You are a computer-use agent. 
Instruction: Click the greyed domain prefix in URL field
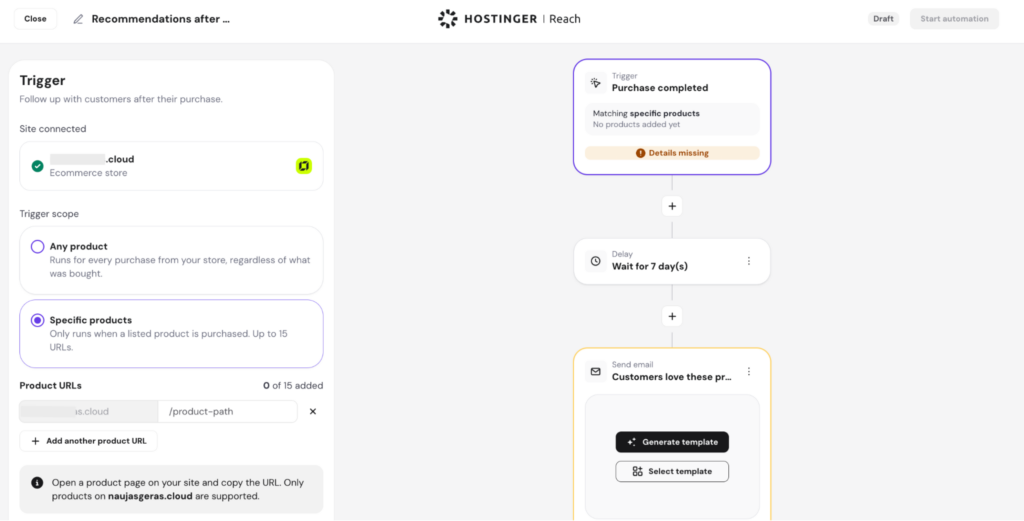tap(89, 411)
